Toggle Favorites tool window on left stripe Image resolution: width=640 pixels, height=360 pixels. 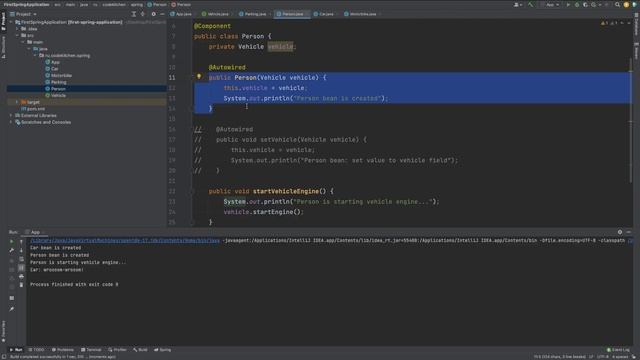pyautogui.click(x=3, y=331)
